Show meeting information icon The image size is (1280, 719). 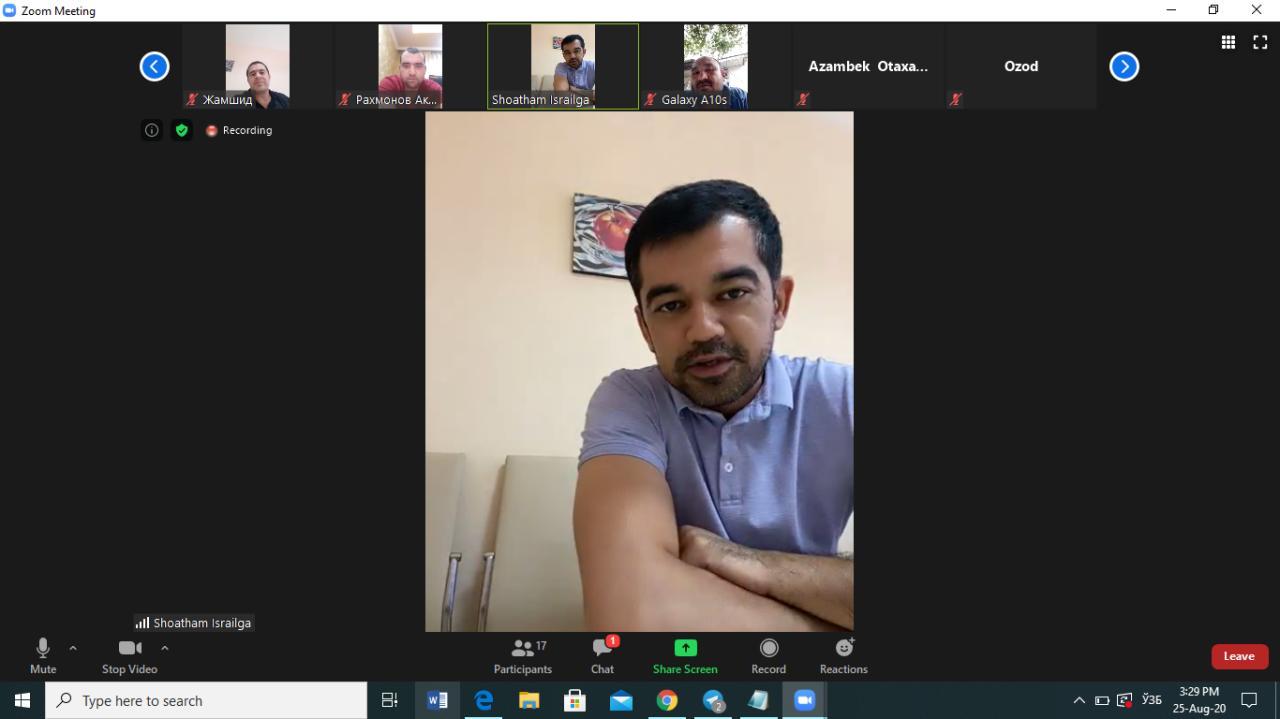coord(152,130)
